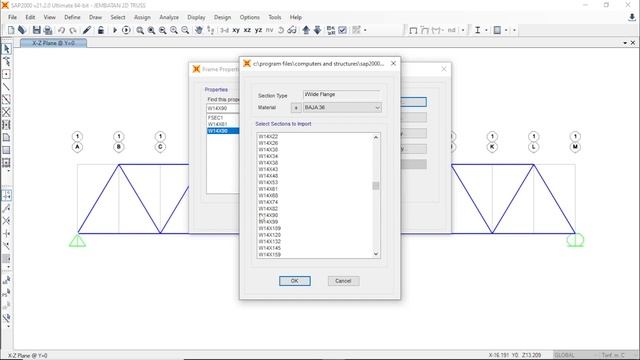The height and width of the screenshot is (360, 640).
Task: Set the 3-d view from the toolbar
Action: pyautogui.click(x=224, y=30)
